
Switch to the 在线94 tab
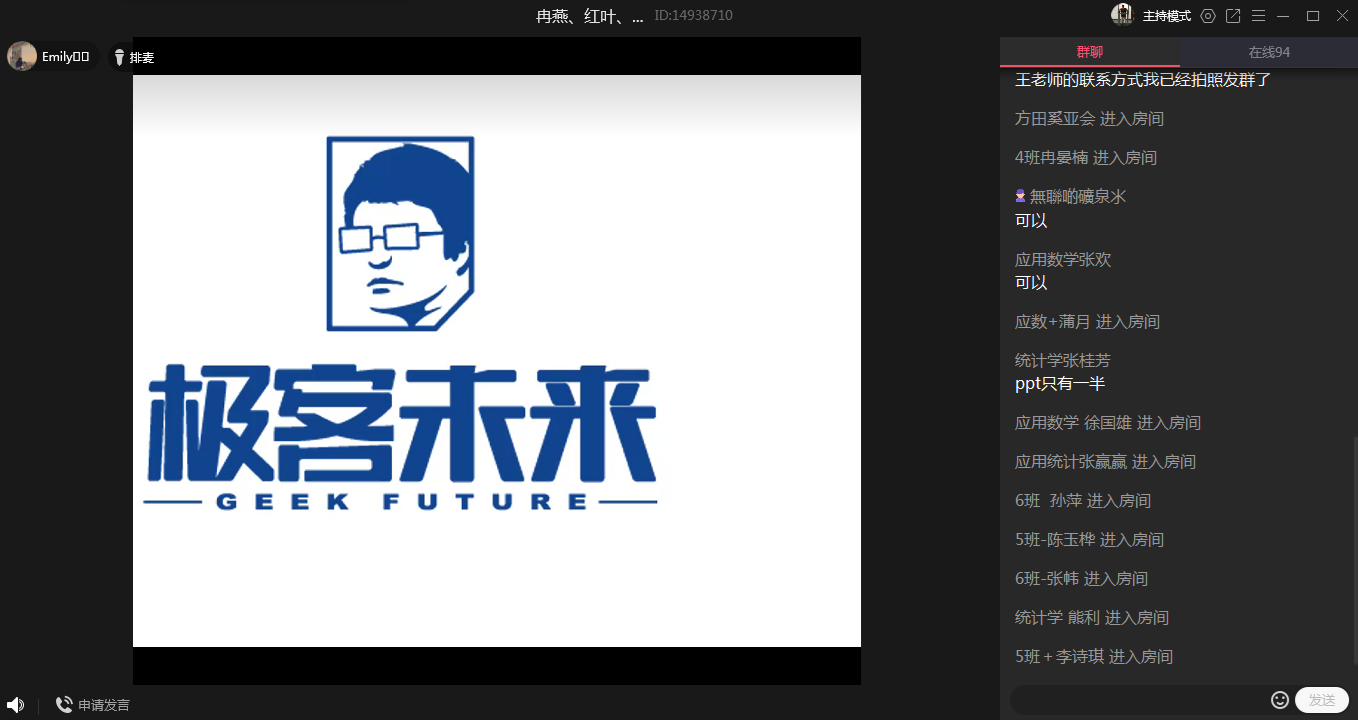[x=1268, y=52]
